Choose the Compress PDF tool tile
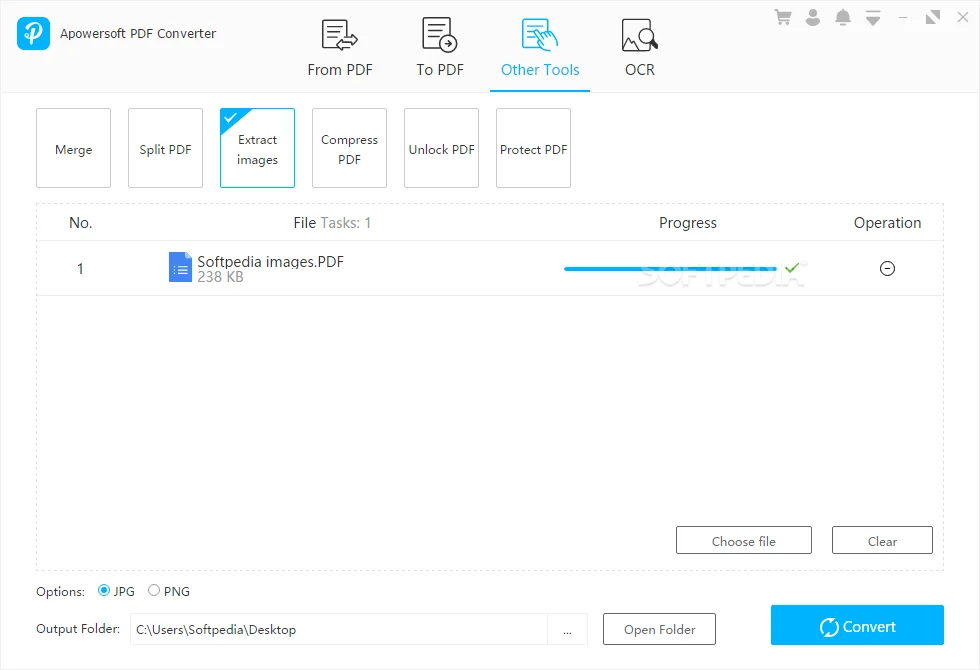The image size is (980, 670). click(x=349, y=148)
